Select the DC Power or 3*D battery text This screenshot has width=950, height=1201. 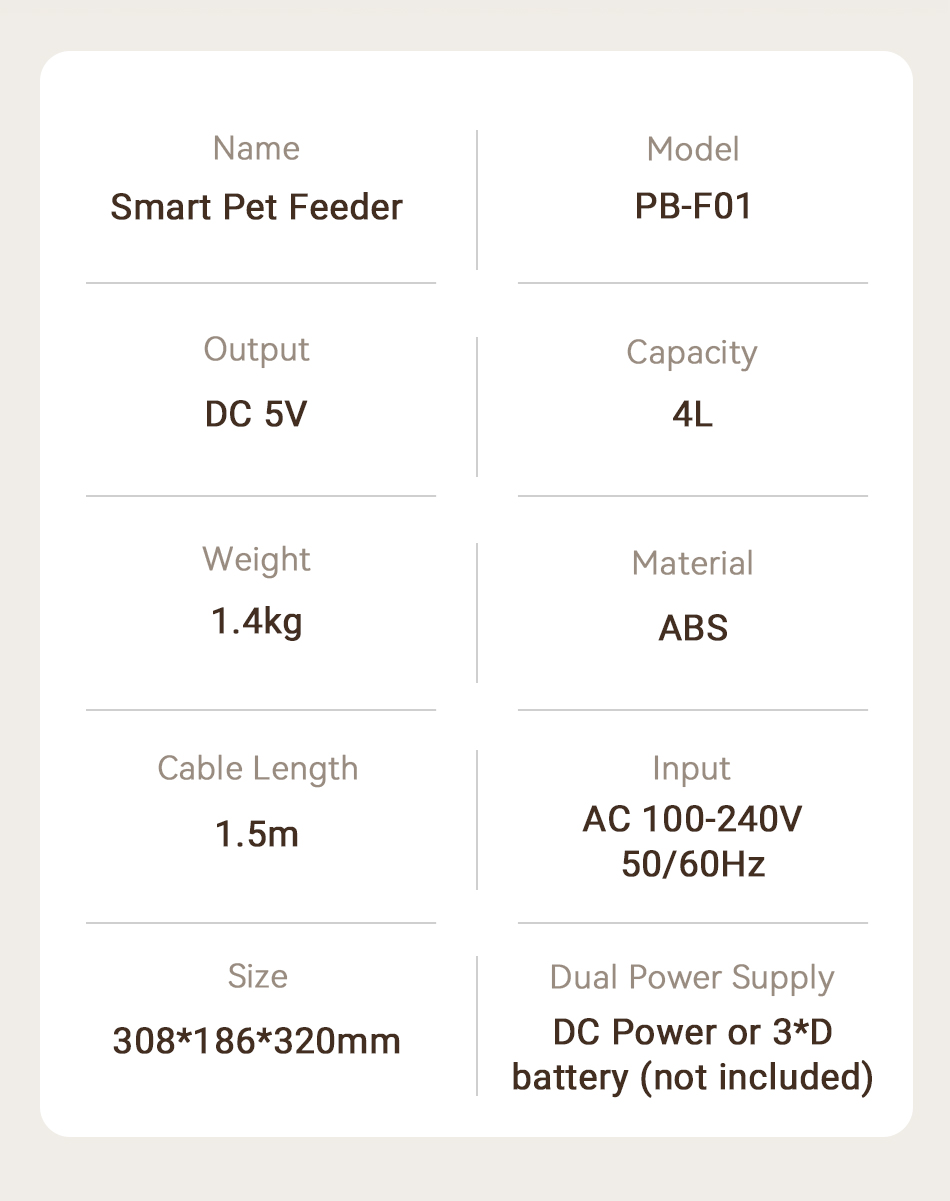point(692,1055)
